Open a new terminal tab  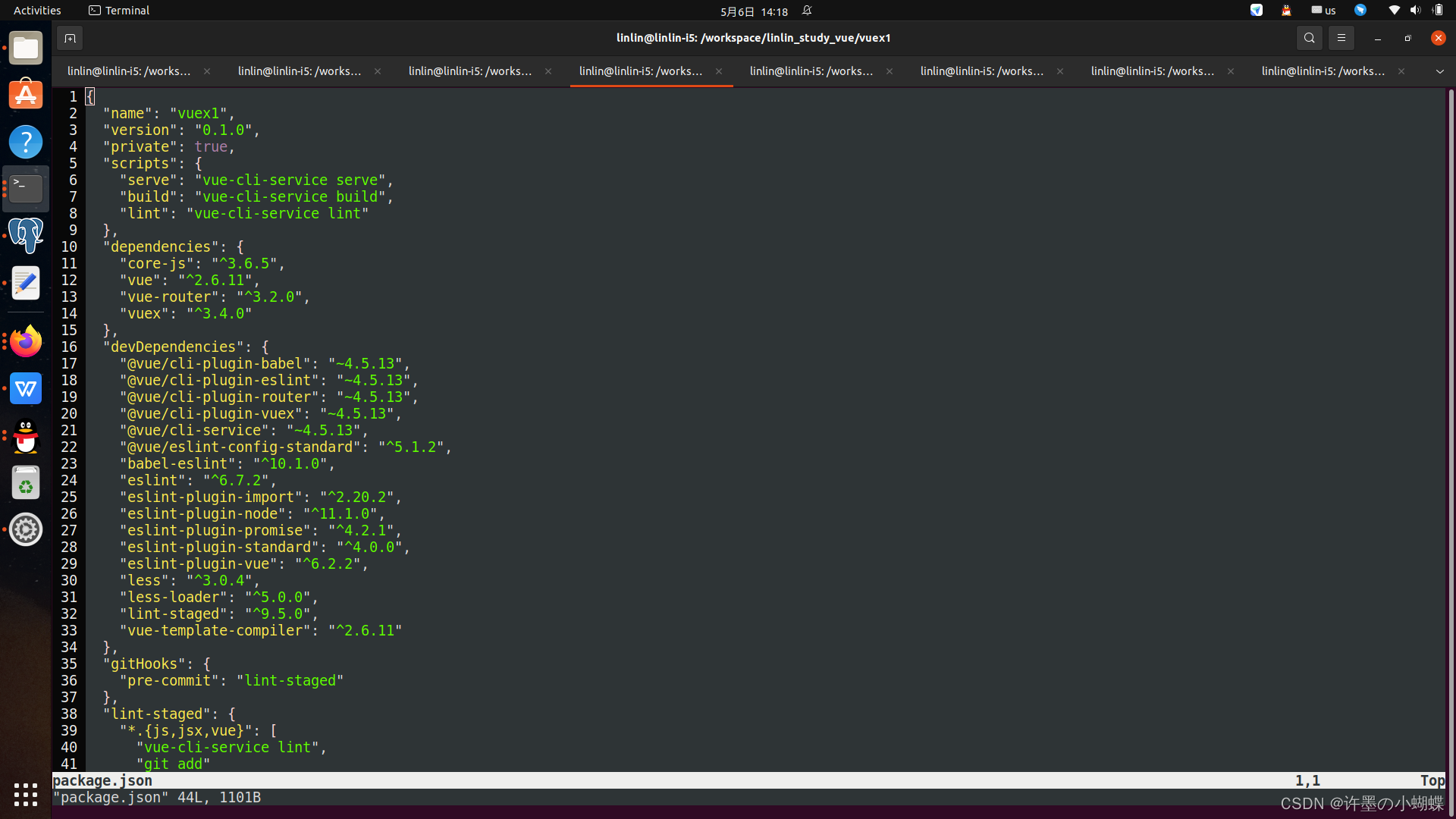click(70, 38)
